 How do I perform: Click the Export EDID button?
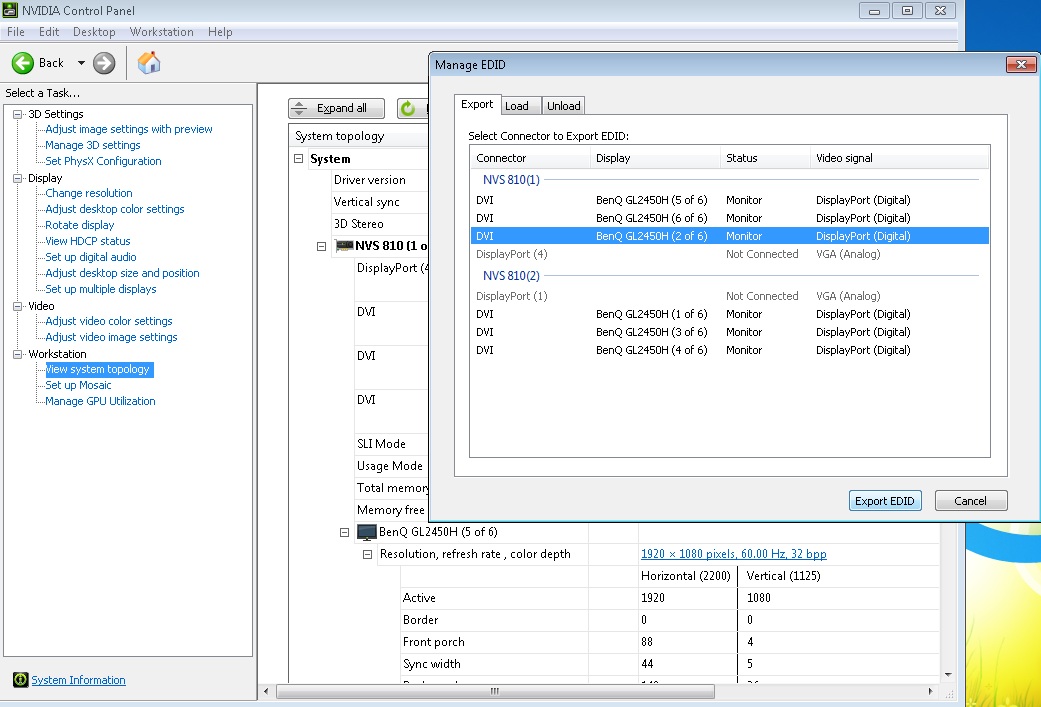884,501
